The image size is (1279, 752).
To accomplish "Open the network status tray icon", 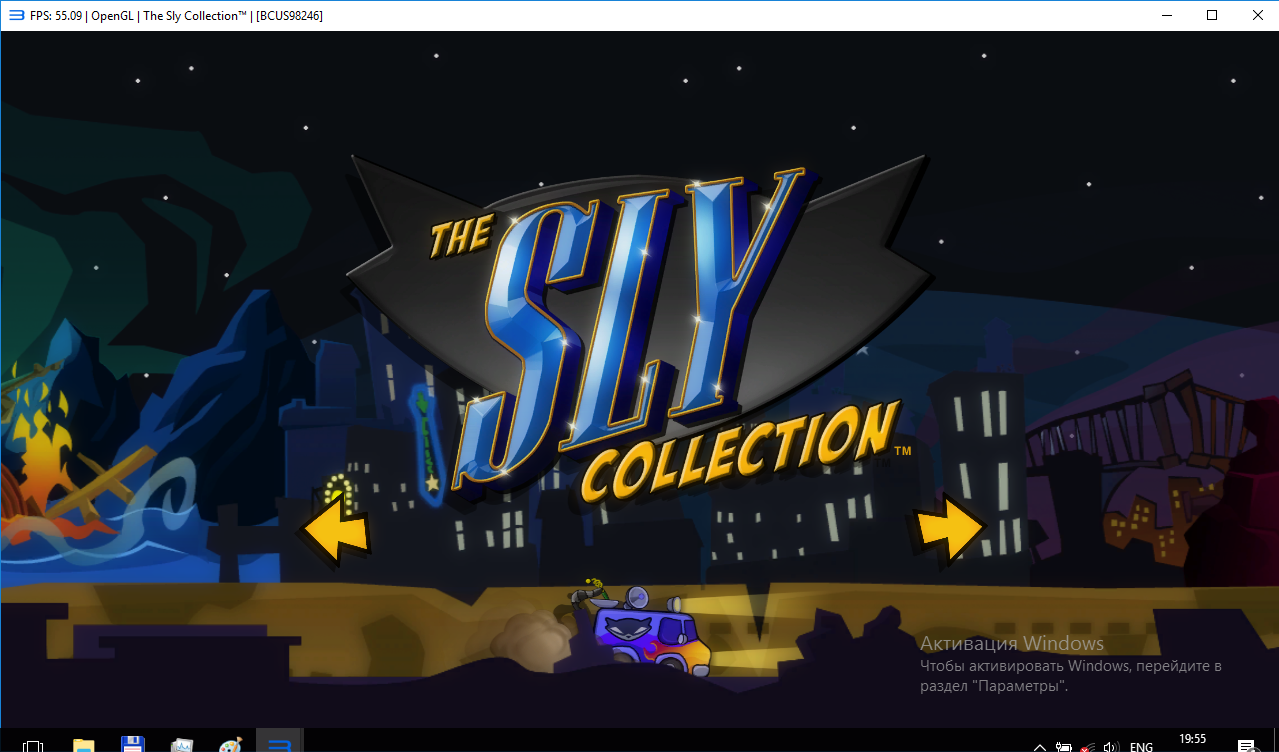I will pyautogui.click(x=1086, y=746).
